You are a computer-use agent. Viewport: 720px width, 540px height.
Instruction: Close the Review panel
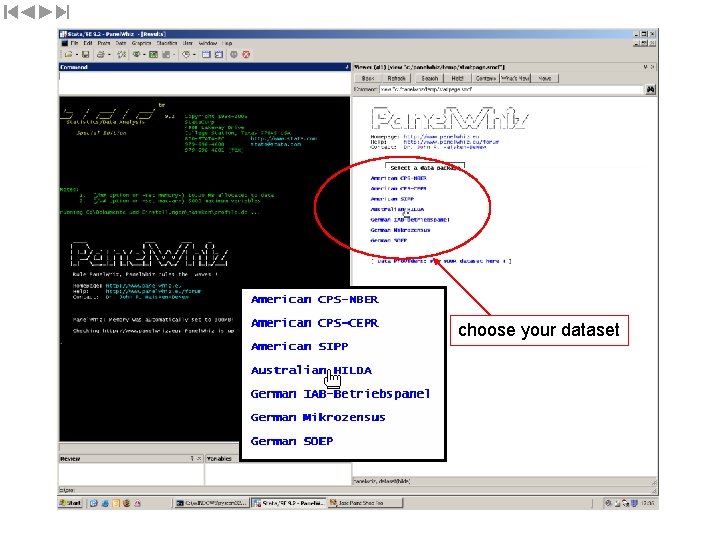199,458
